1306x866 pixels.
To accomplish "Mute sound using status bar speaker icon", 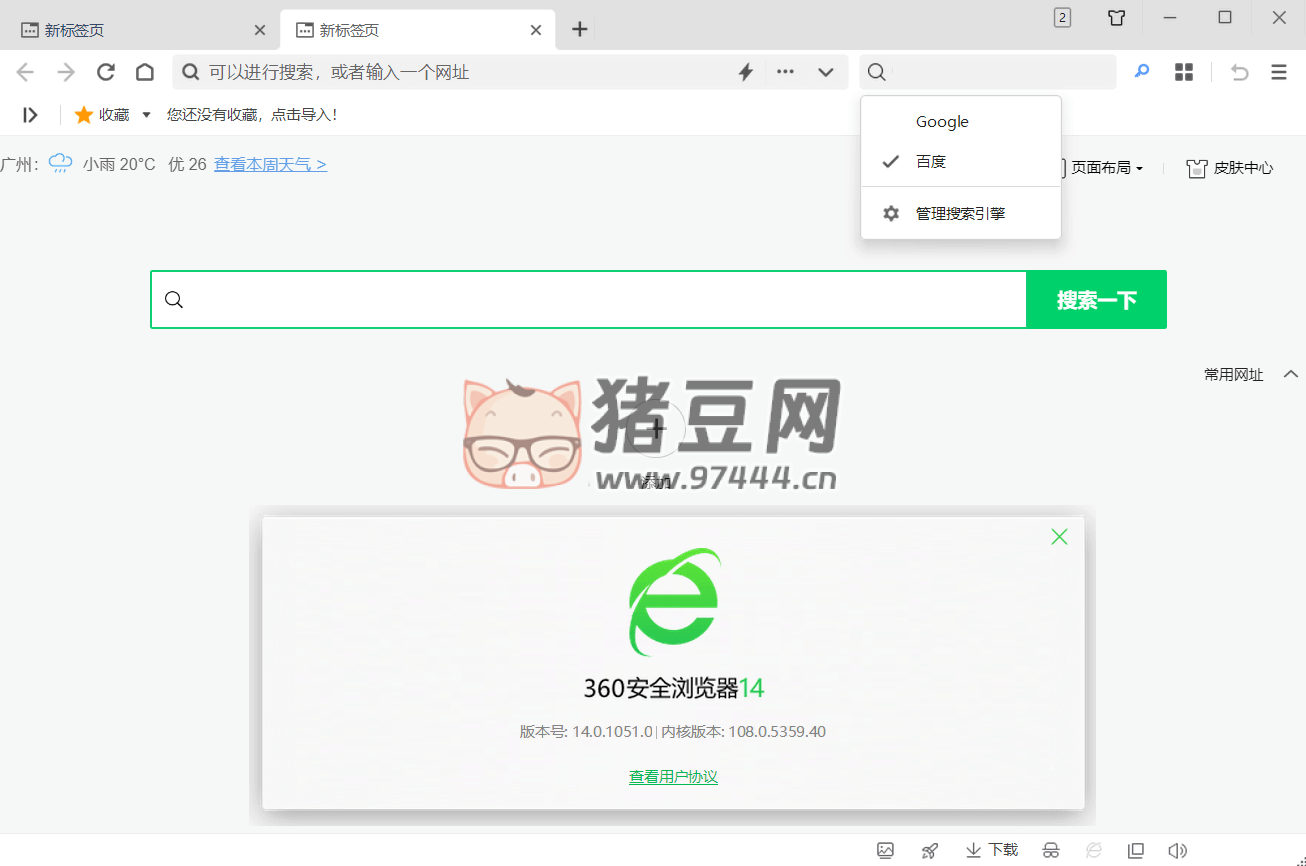I will coord(1178,851).
